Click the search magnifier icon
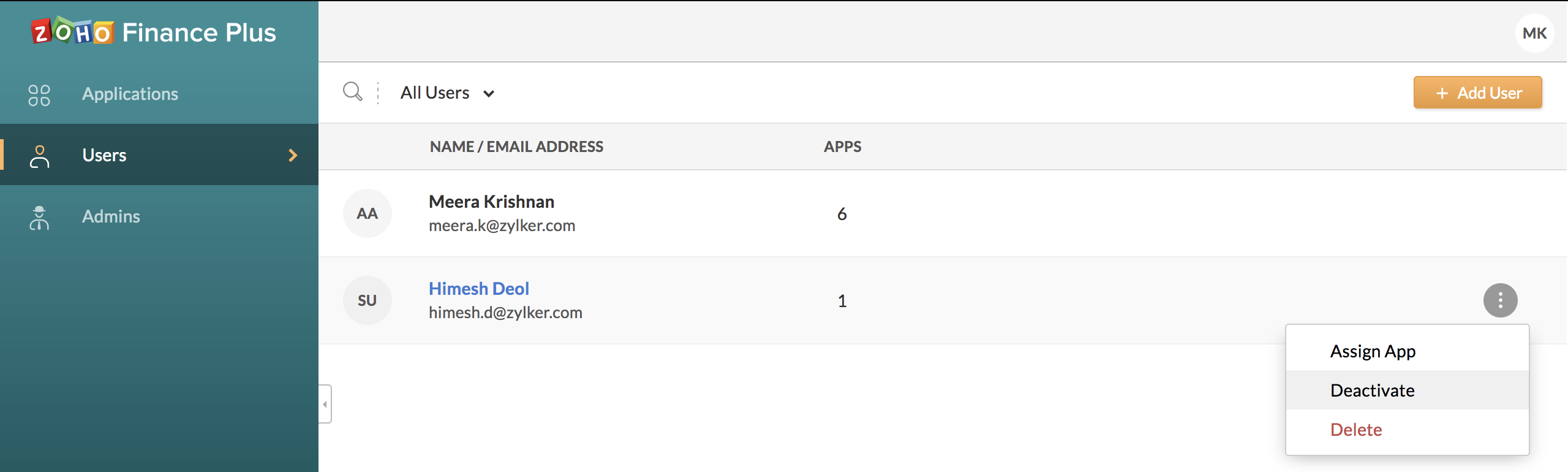 click(x=352, y=92)
